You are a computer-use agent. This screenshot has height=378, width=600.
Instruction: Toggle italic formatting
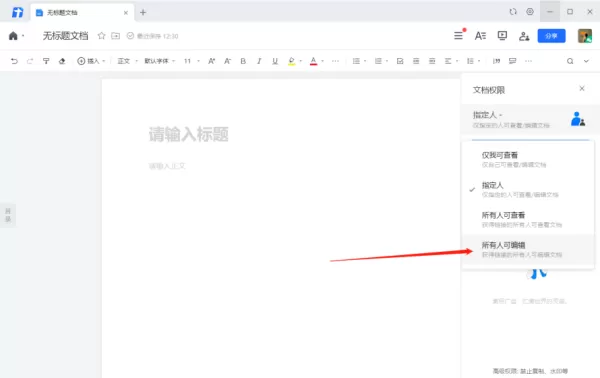[259, 61]
